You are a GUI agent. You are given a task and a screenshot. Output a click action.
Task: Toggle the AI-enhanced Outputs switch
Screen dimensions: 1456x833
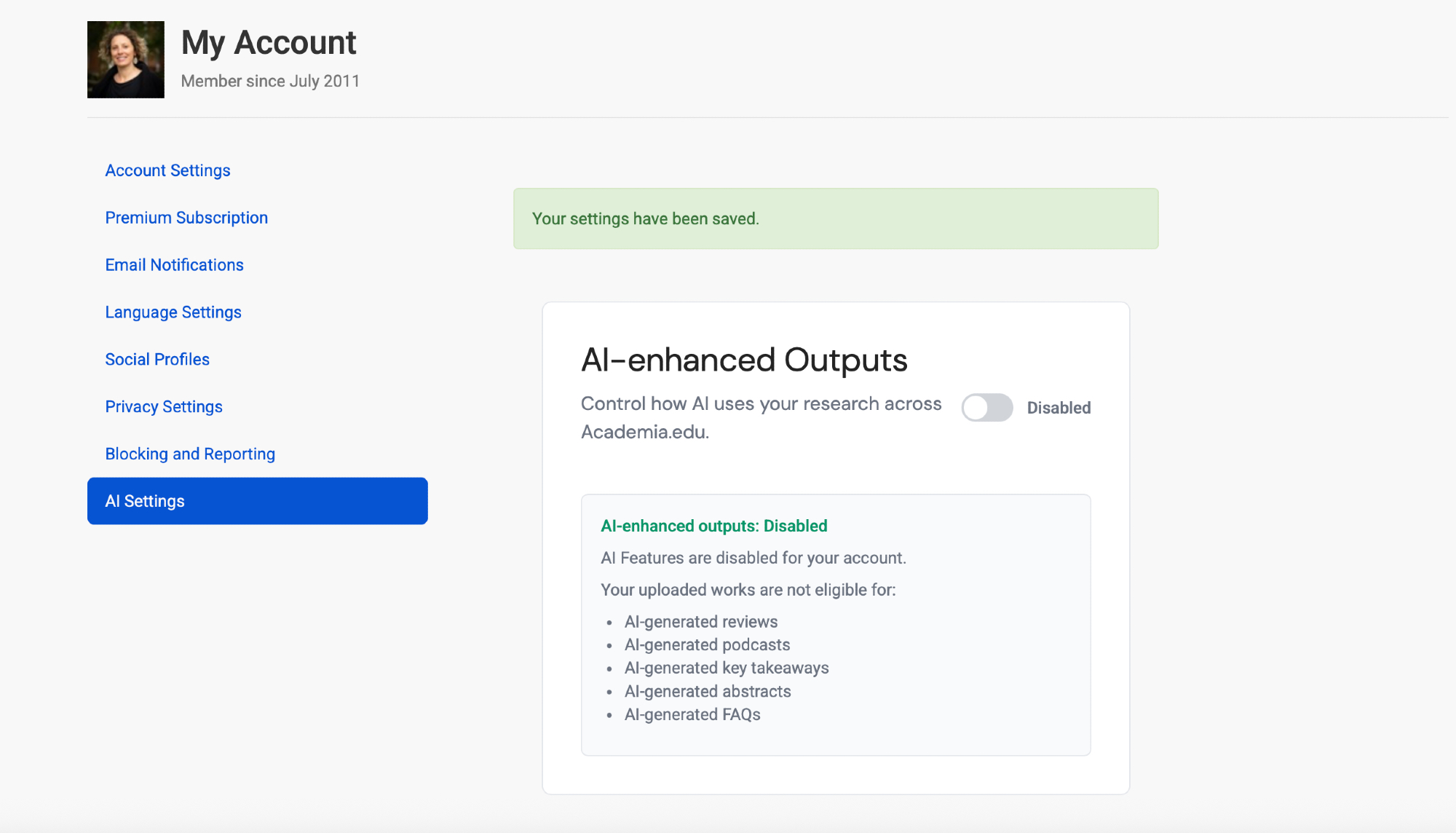pyautogui.click(x=986, y=408)
